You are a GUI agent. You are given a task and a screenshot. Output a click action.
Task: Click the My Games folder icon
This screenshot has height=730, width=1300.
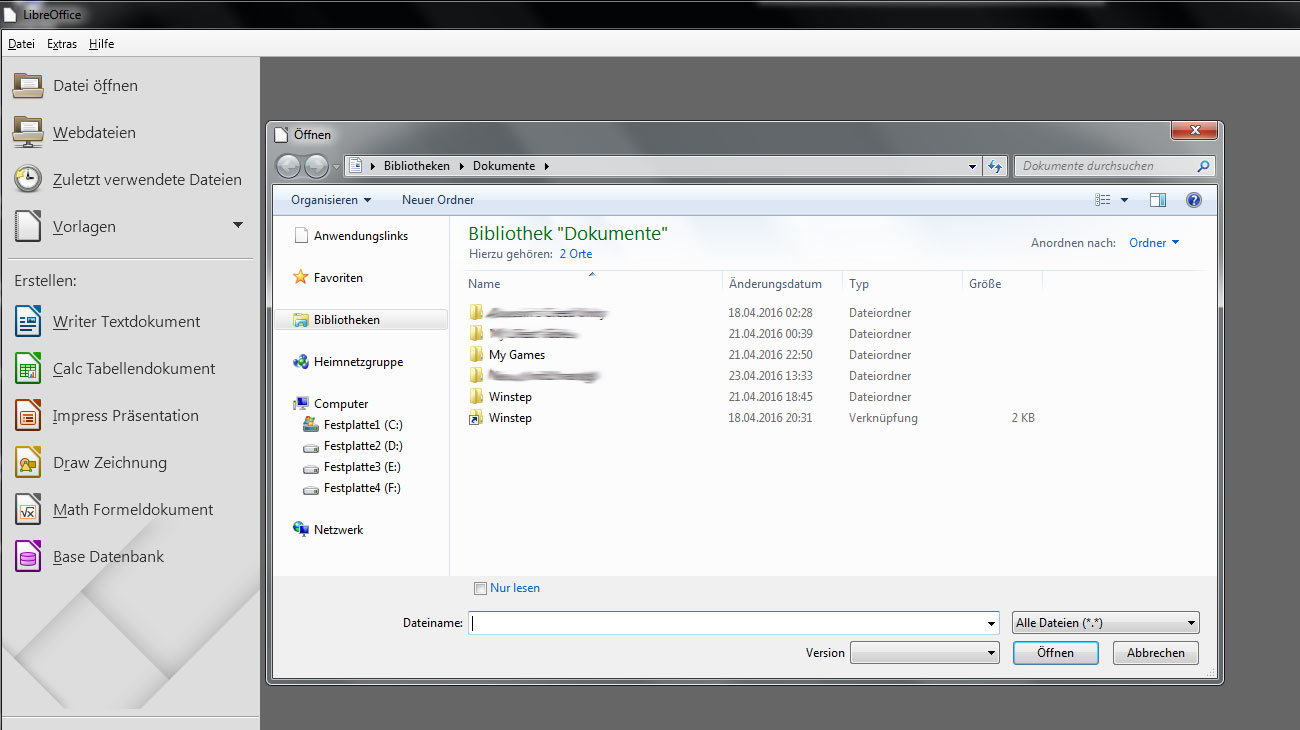(x=476, y=355)
